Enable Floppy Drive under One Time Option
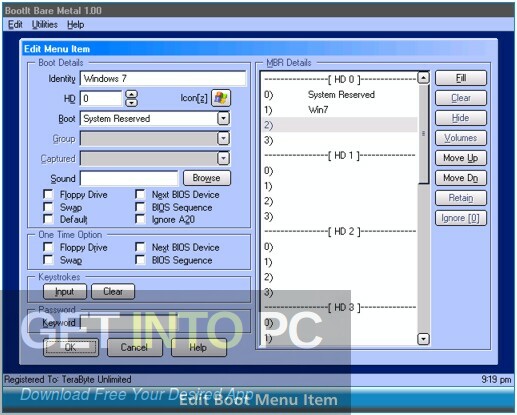 (x=48, y=247)
